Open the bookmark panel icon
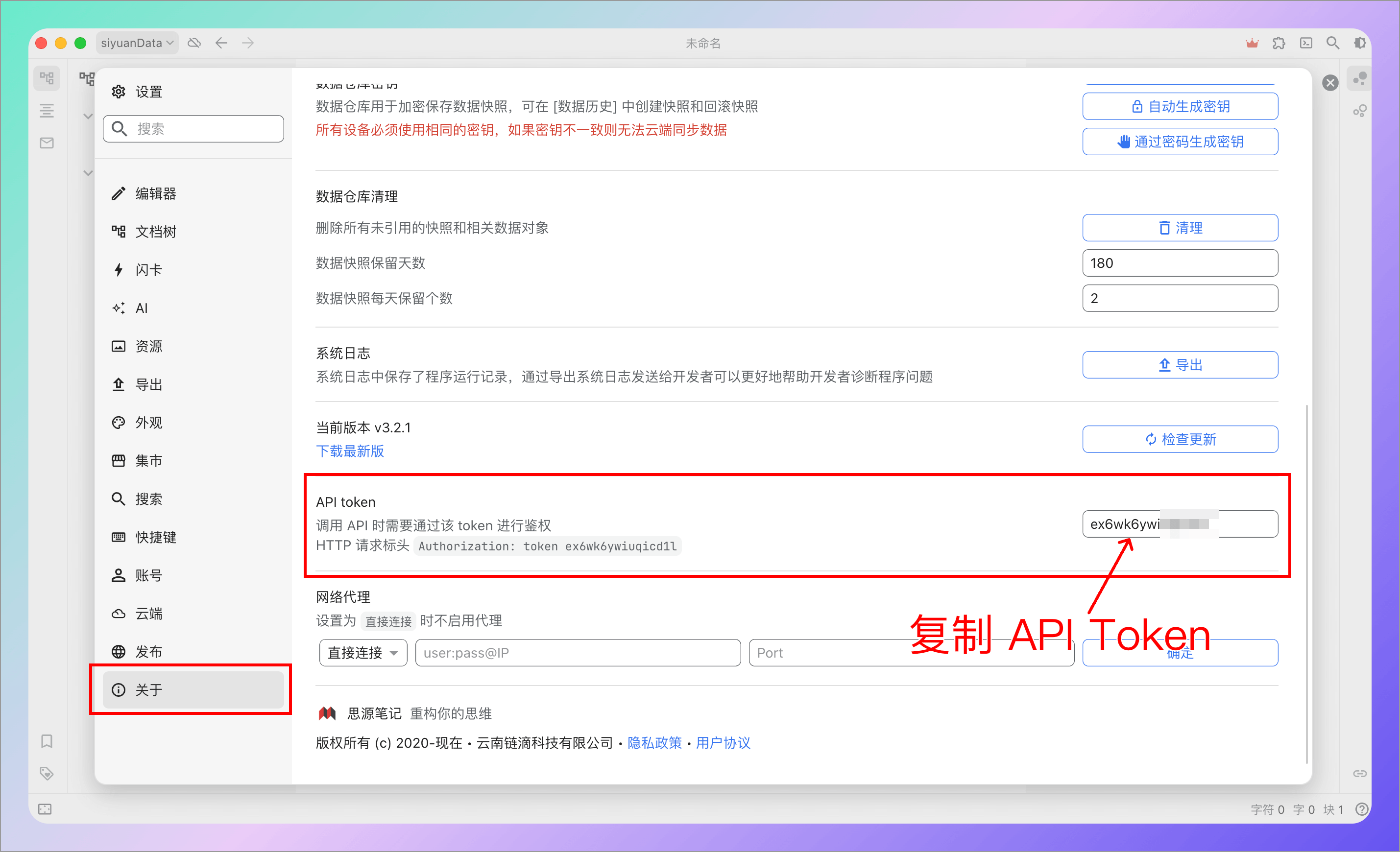1400x852 pixels. tap(47, 741)
